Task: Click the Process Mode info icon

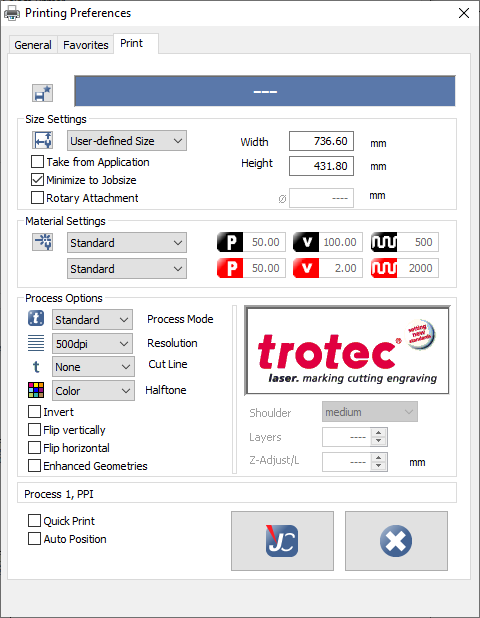Action: [36, 318]
